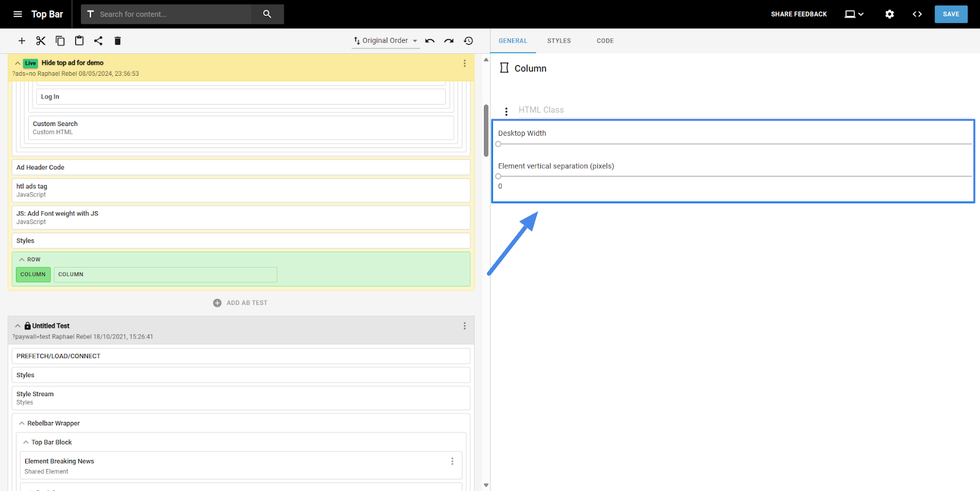Screen dimensions: 980x491
Task: Open the hamburger menu icon
Action: pyautogui.click(x=17, y=14)
